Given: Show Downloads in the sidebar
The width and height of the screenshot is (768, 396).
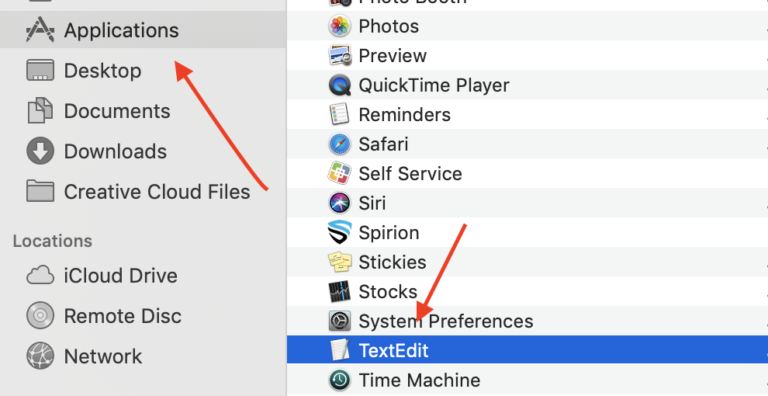Looking at the screenshot, I should tap(143, 151).
